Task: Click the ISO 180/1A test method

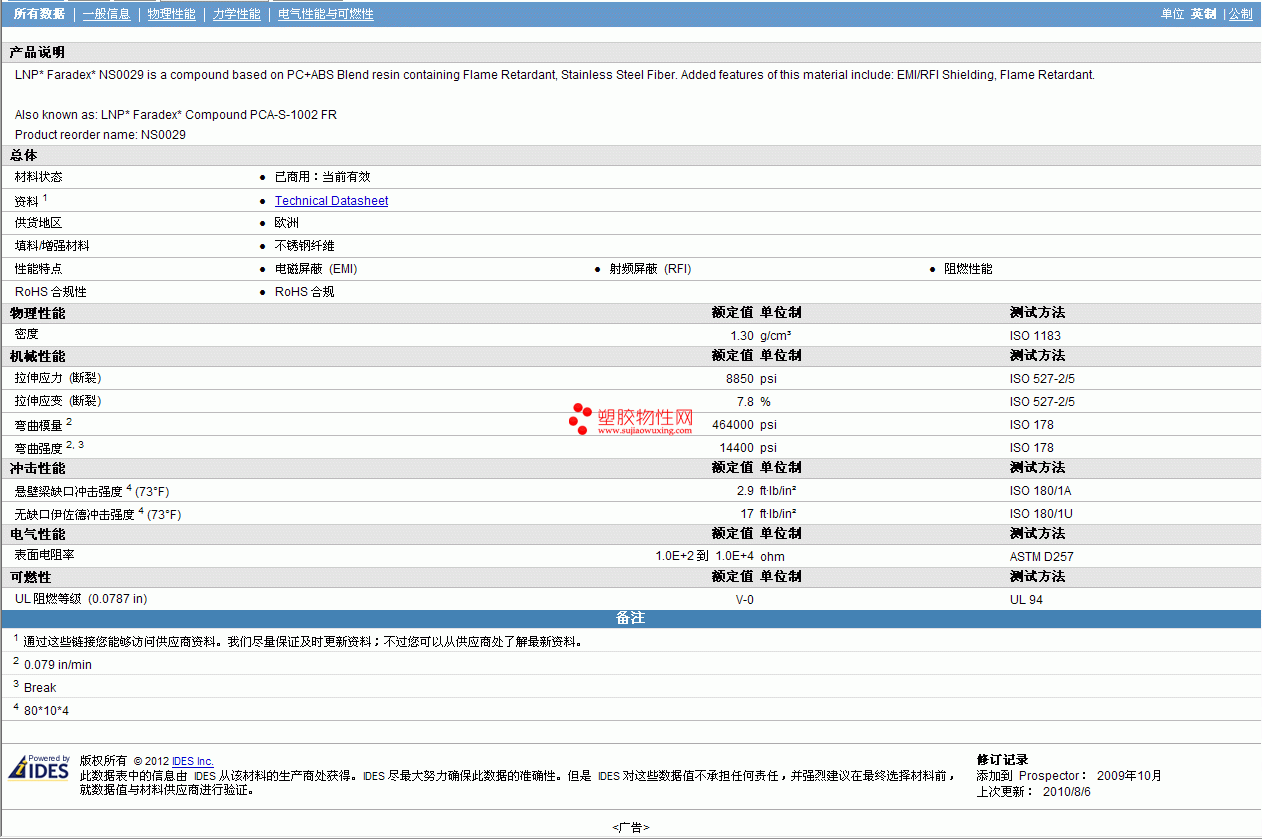Action: (1041, 491)
